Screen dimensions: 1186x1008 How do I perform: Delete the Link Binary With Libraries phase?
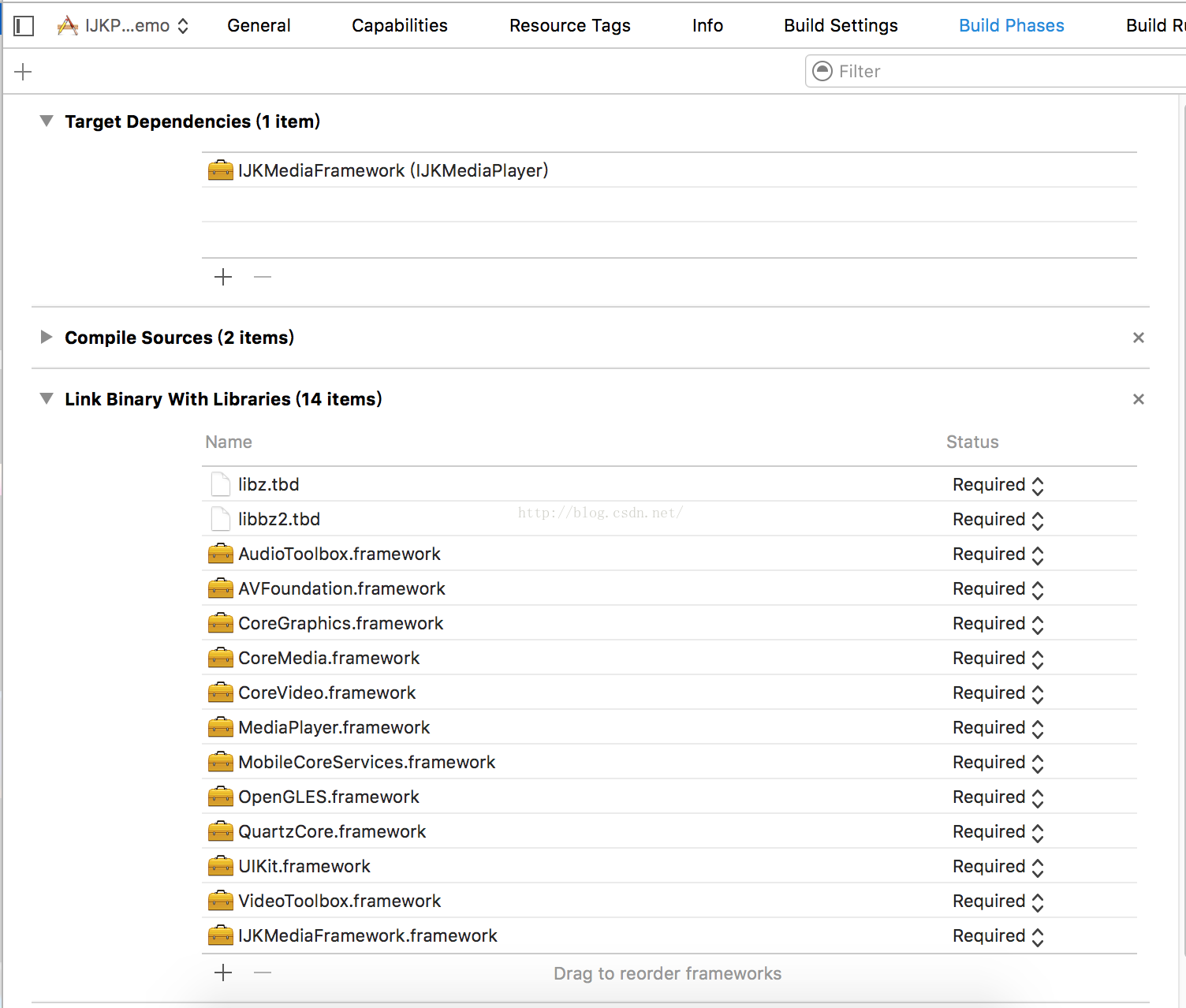coord(1138,399)
